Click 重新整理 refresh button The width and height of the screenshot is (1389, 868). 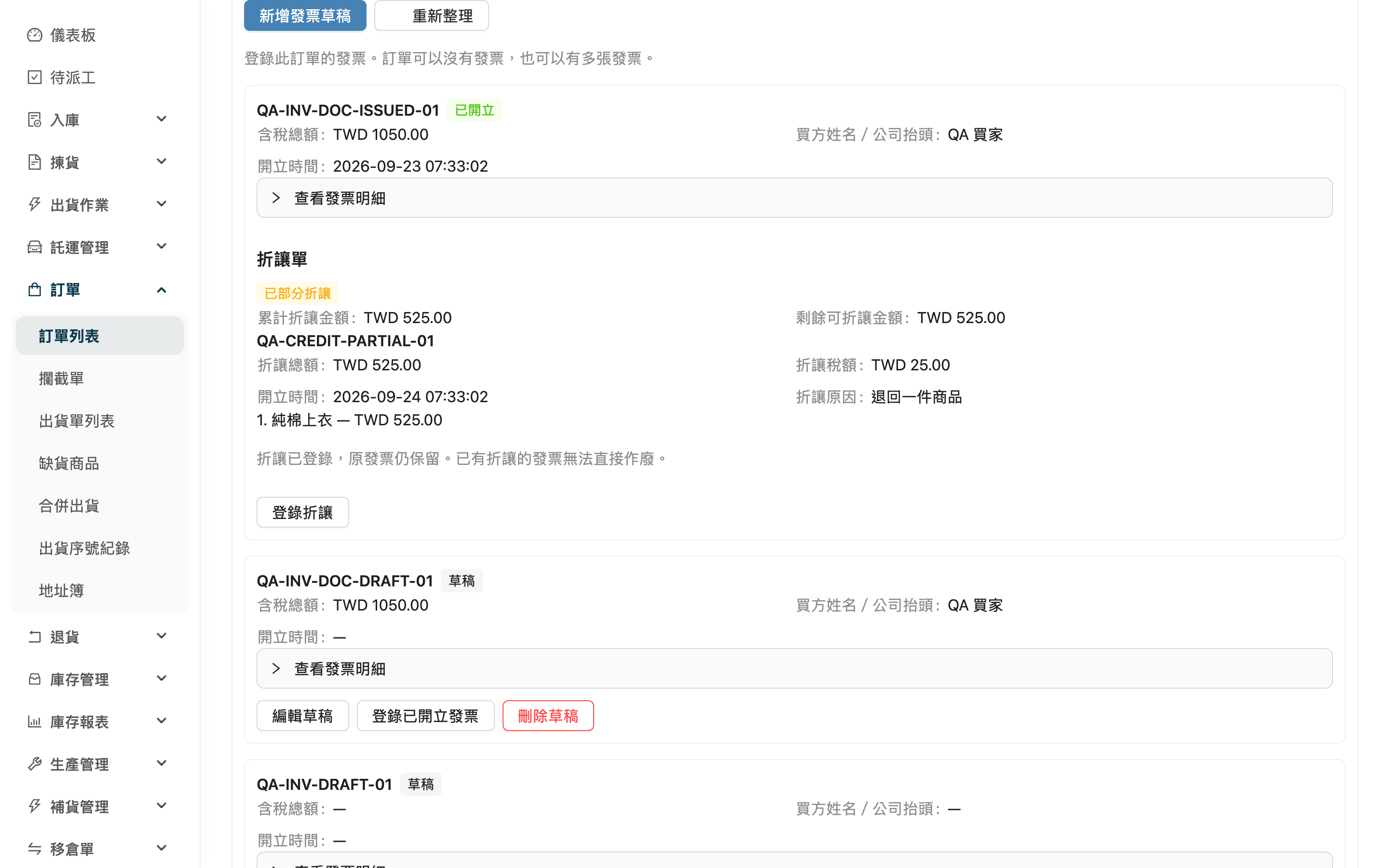[x=431, y=15]
